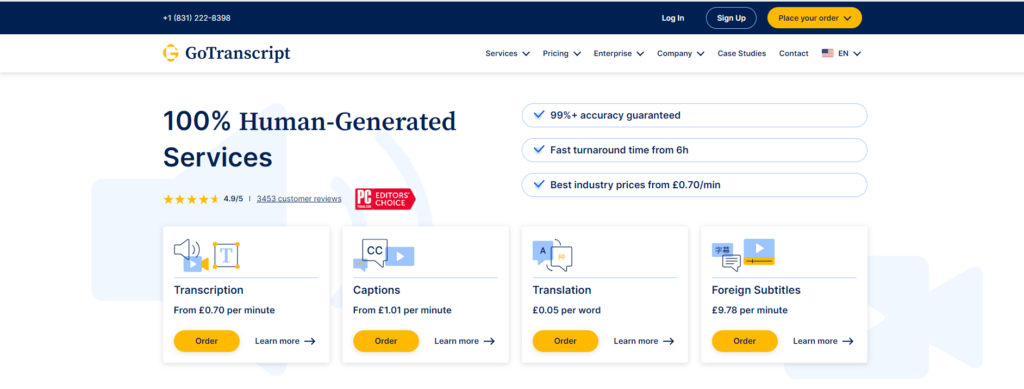Viewport: 1024px width, 389px height.
Task: Click the Transcription speaker and text icon
Action: tap(206, 255)
